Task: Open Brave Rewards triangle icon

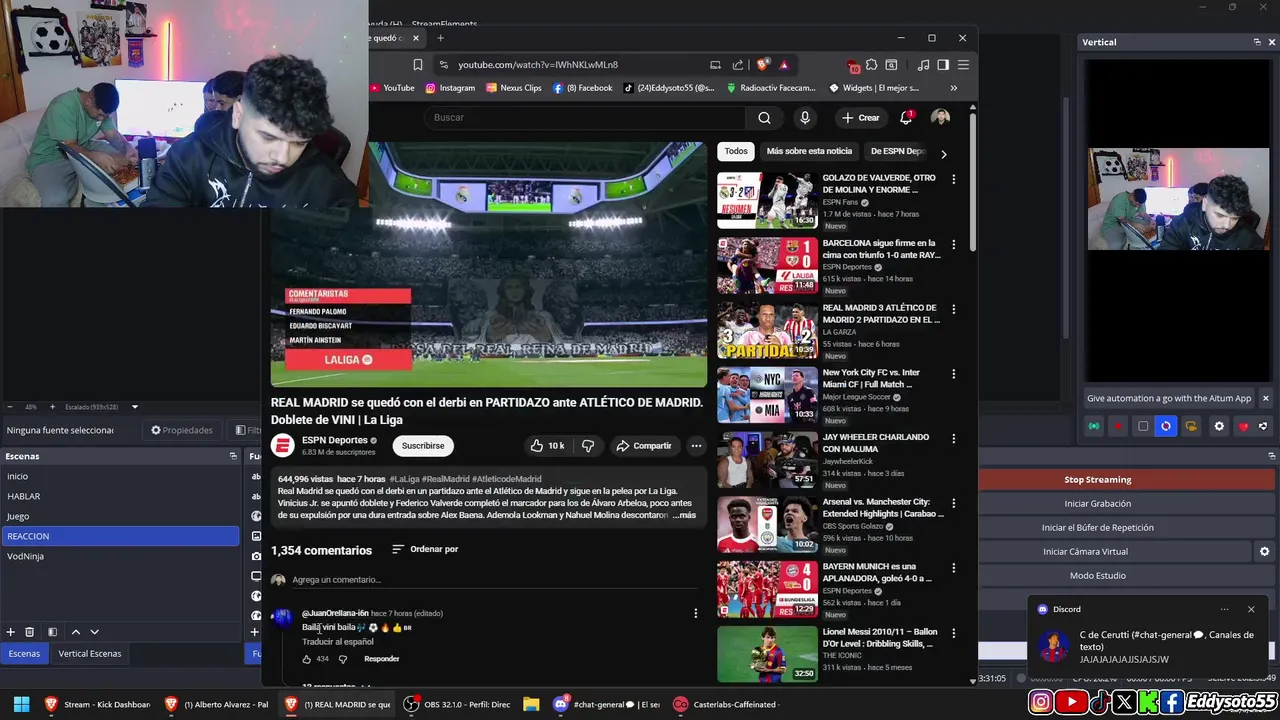Action: pyautogui.click(x=784, y=65)
